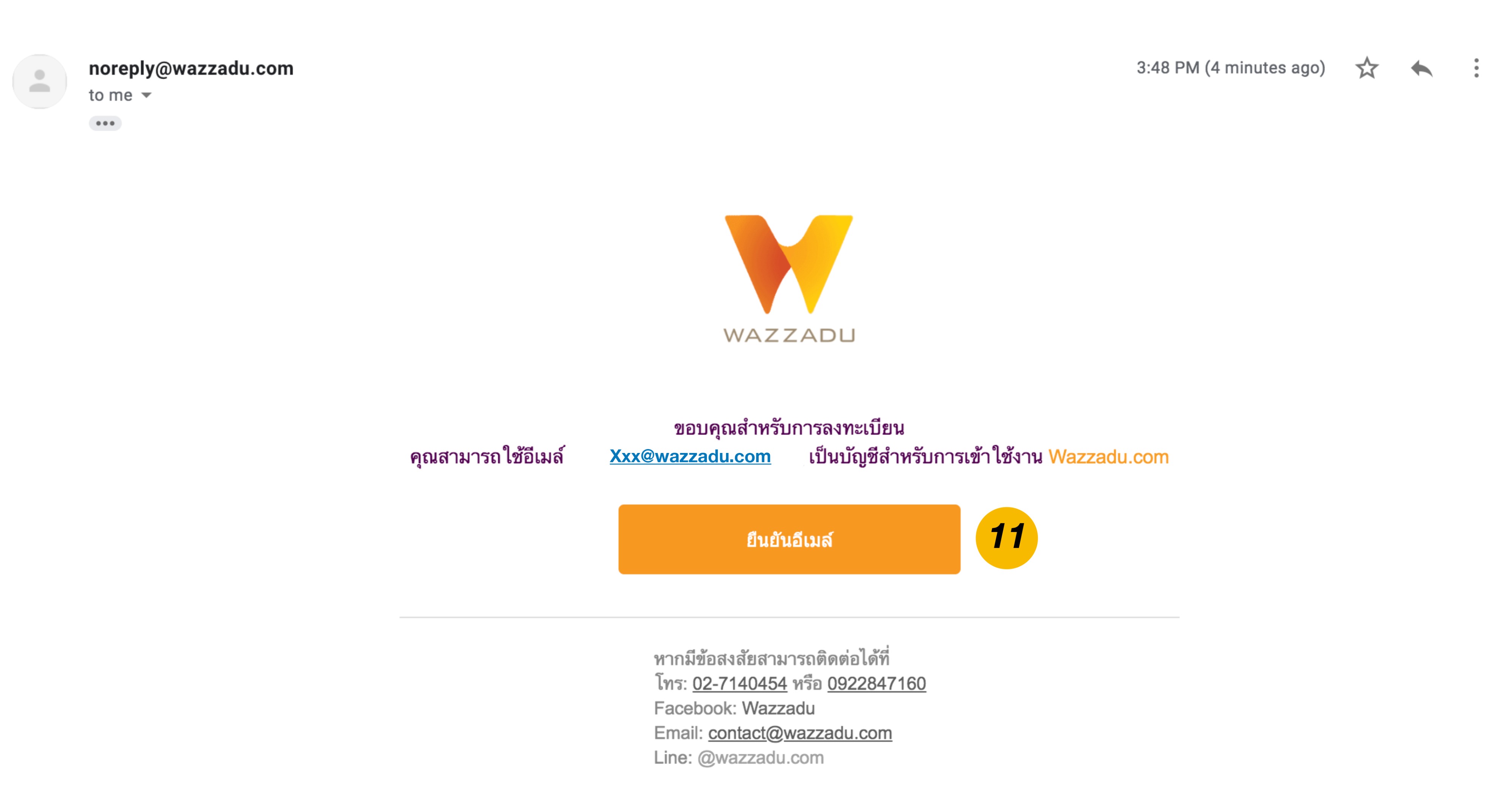Click the sender name noreply@wazzadu.com
Image resolution: width=1512 pixels, height=794 pixels.
[191, 68]
